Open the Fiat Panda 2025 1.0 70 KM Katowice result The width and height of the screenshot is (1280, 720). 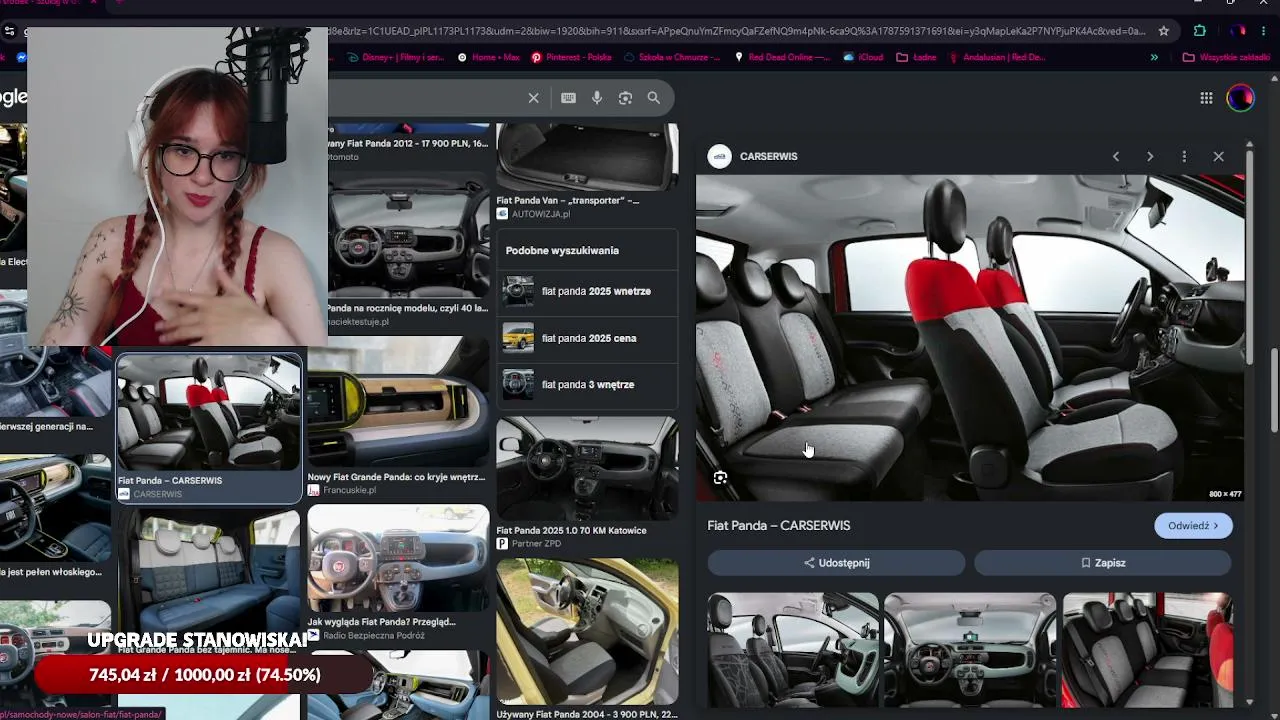[587, 470]
